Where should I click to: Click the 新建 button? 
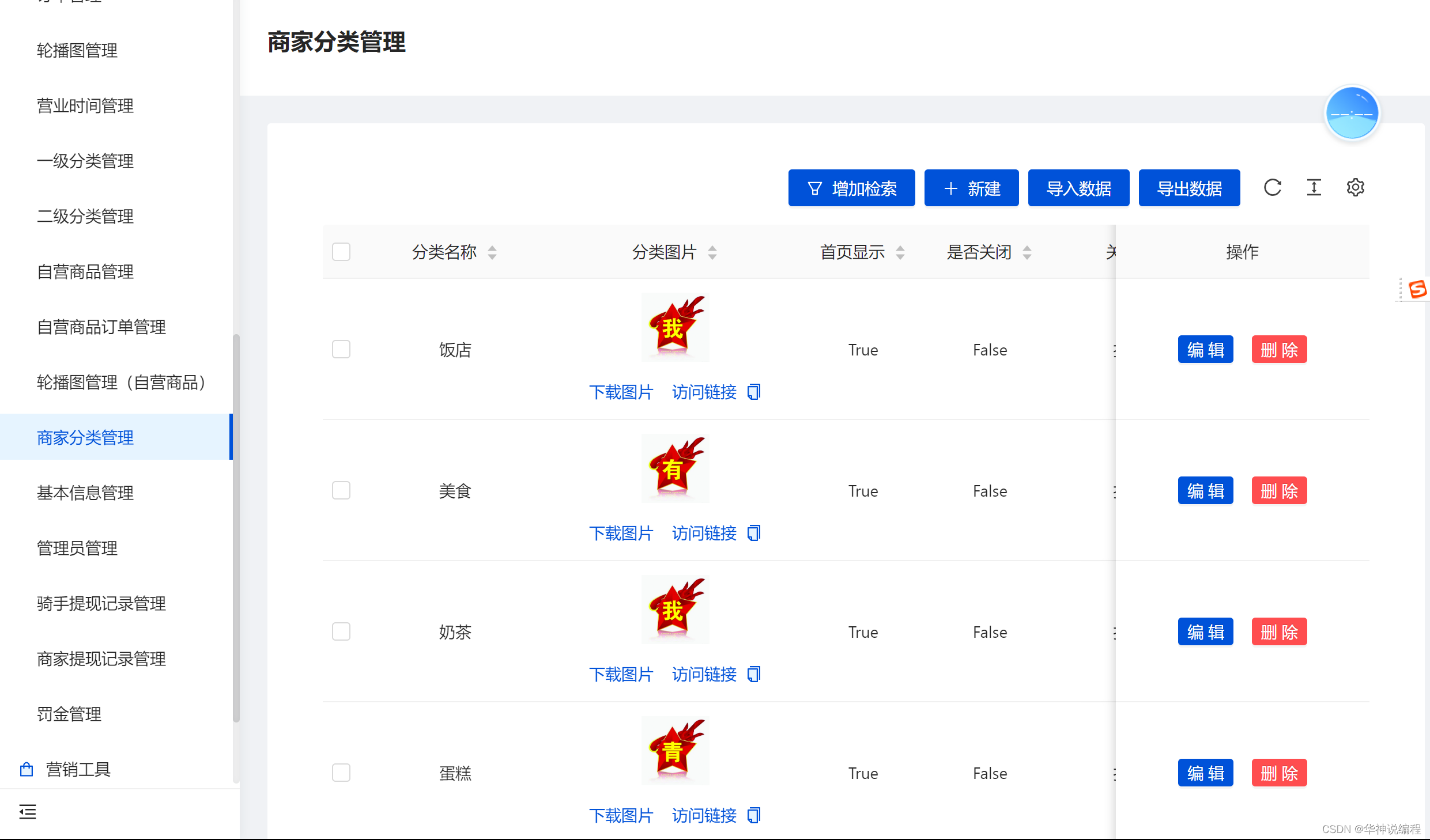pyautogui.click(x=971, y=188)
